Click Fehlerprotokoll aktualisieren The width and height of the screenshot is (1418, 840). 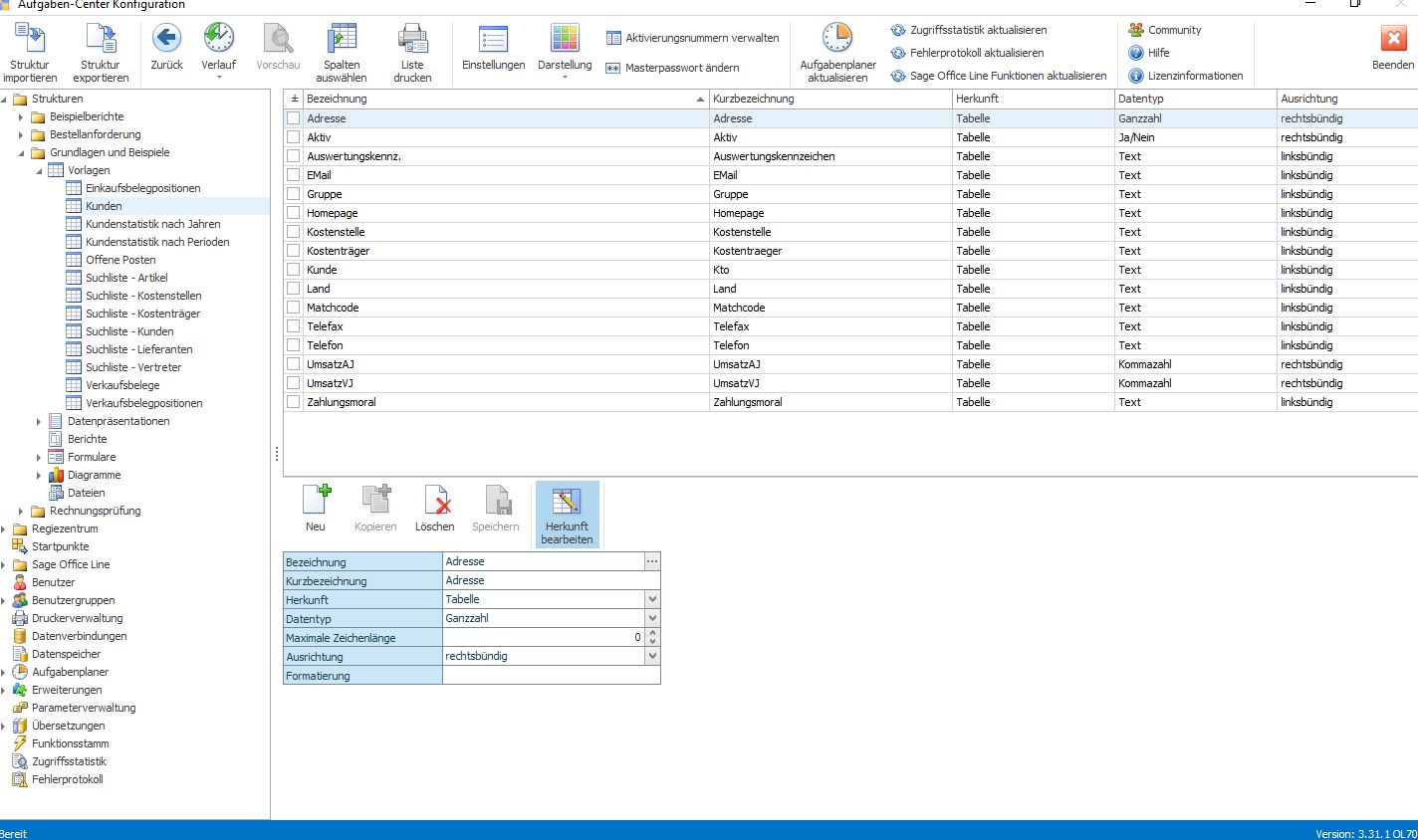click(x=967, y=53)
